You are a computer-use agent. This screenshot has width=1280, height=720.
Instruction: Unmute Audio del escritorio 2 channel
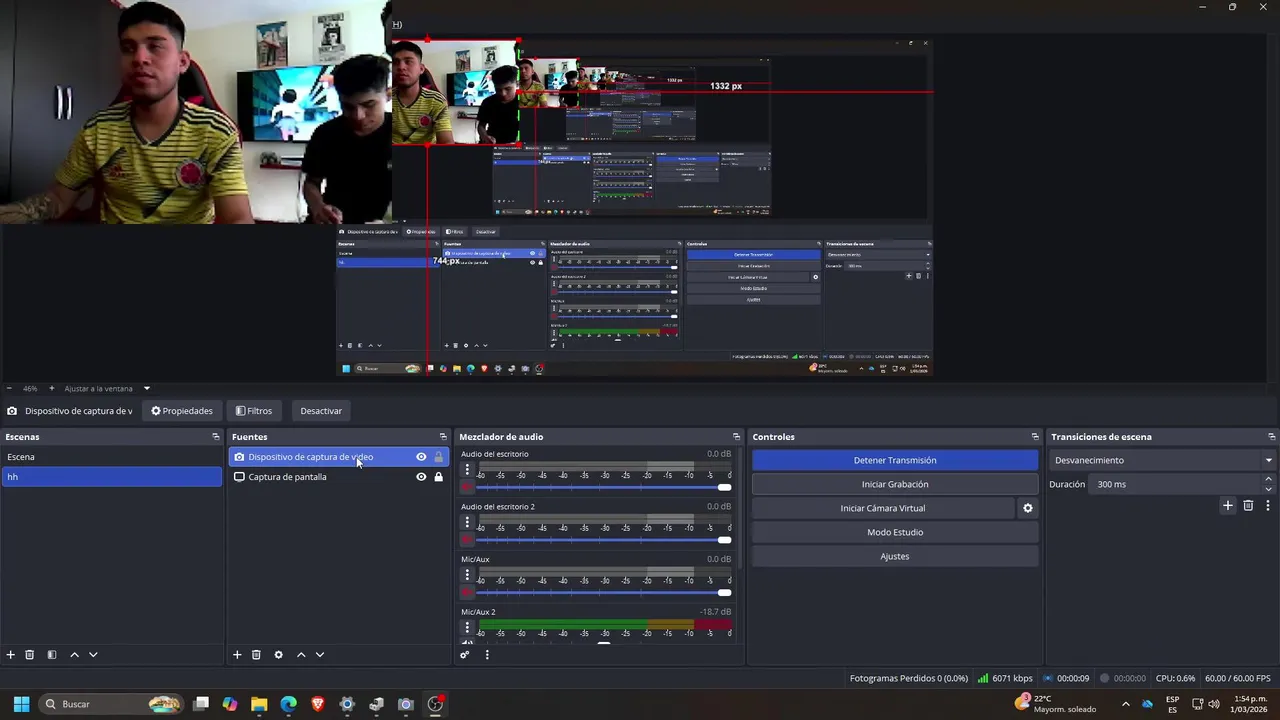point(467,540)
